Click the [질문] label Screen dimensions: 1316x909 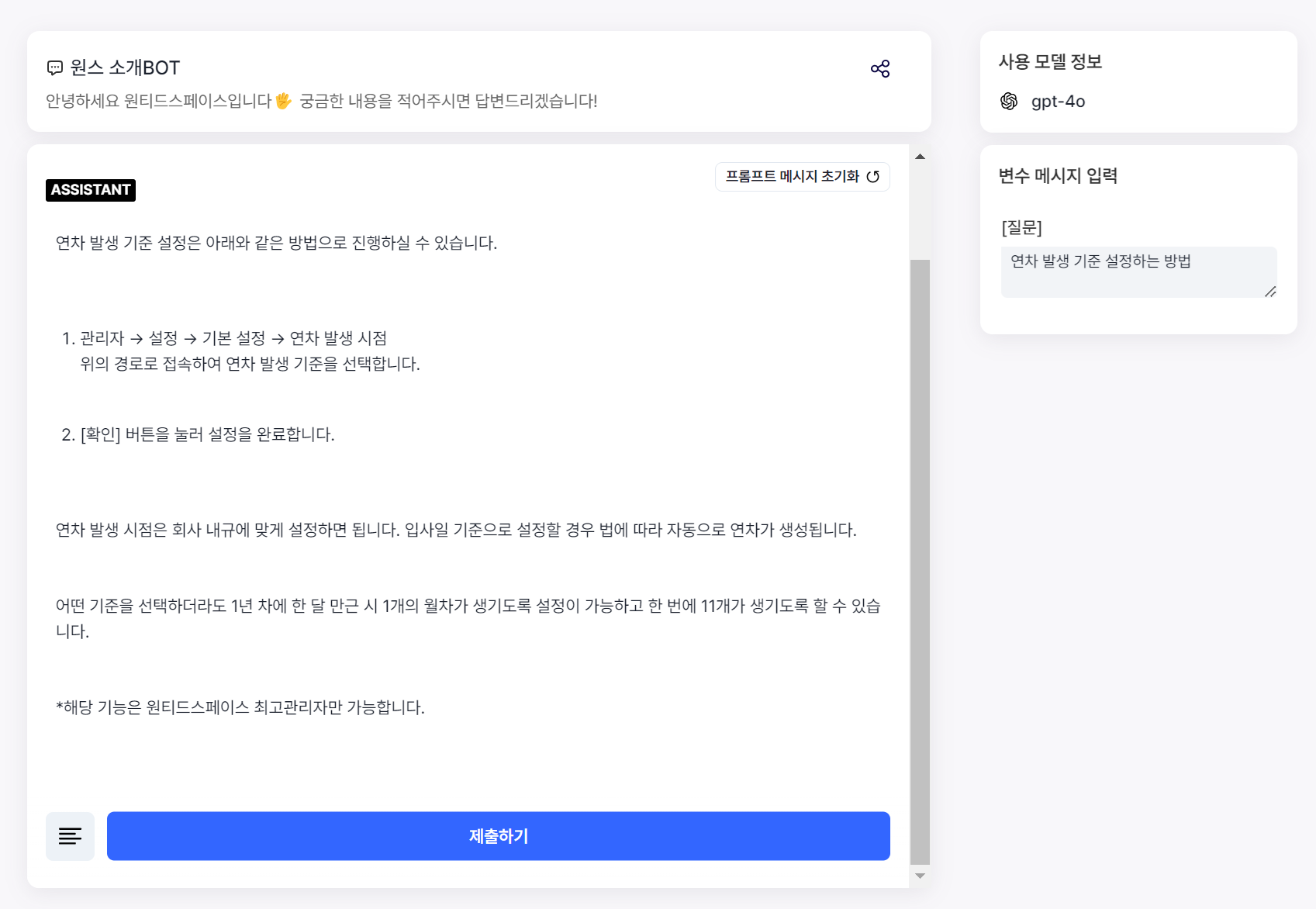pyautogui.click(x=1022, y=227)
